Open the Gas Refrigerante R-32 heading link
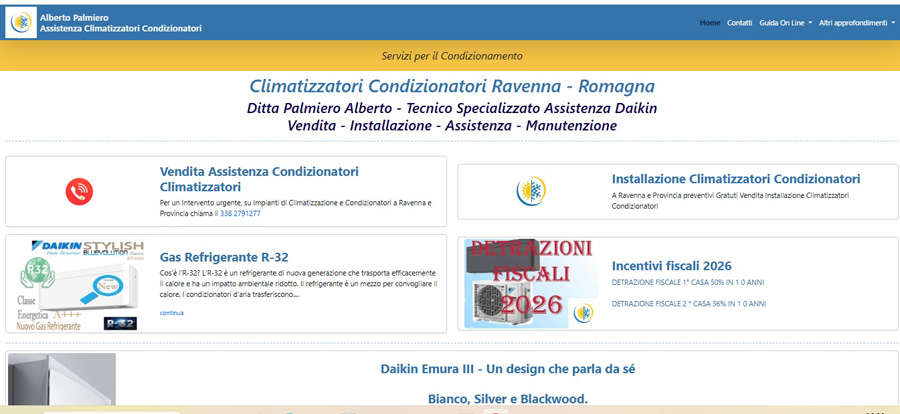The height and width of the screenshot is (414, 900). pos(224,257)
